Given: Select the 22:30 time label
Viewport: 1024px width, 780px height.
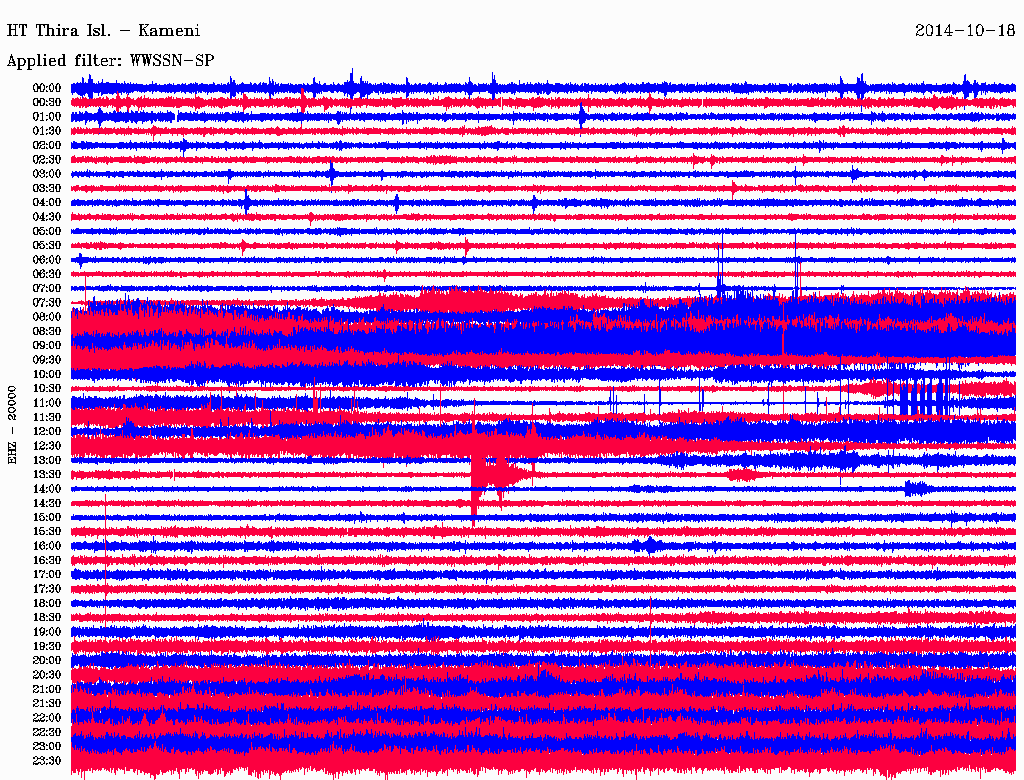Looking at the screenshot, I should [x=47, y=732].
